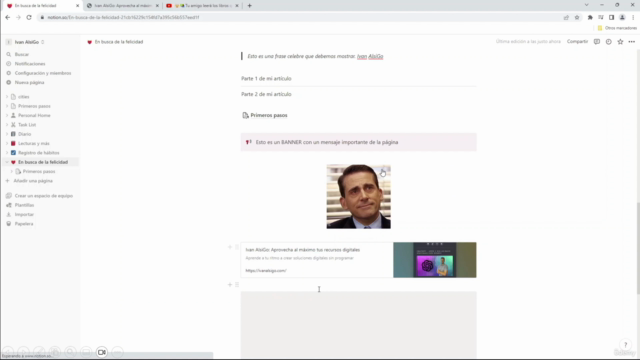Expand the Primeros pasos top-level page
640x360 pixels.
pos(7,106)
